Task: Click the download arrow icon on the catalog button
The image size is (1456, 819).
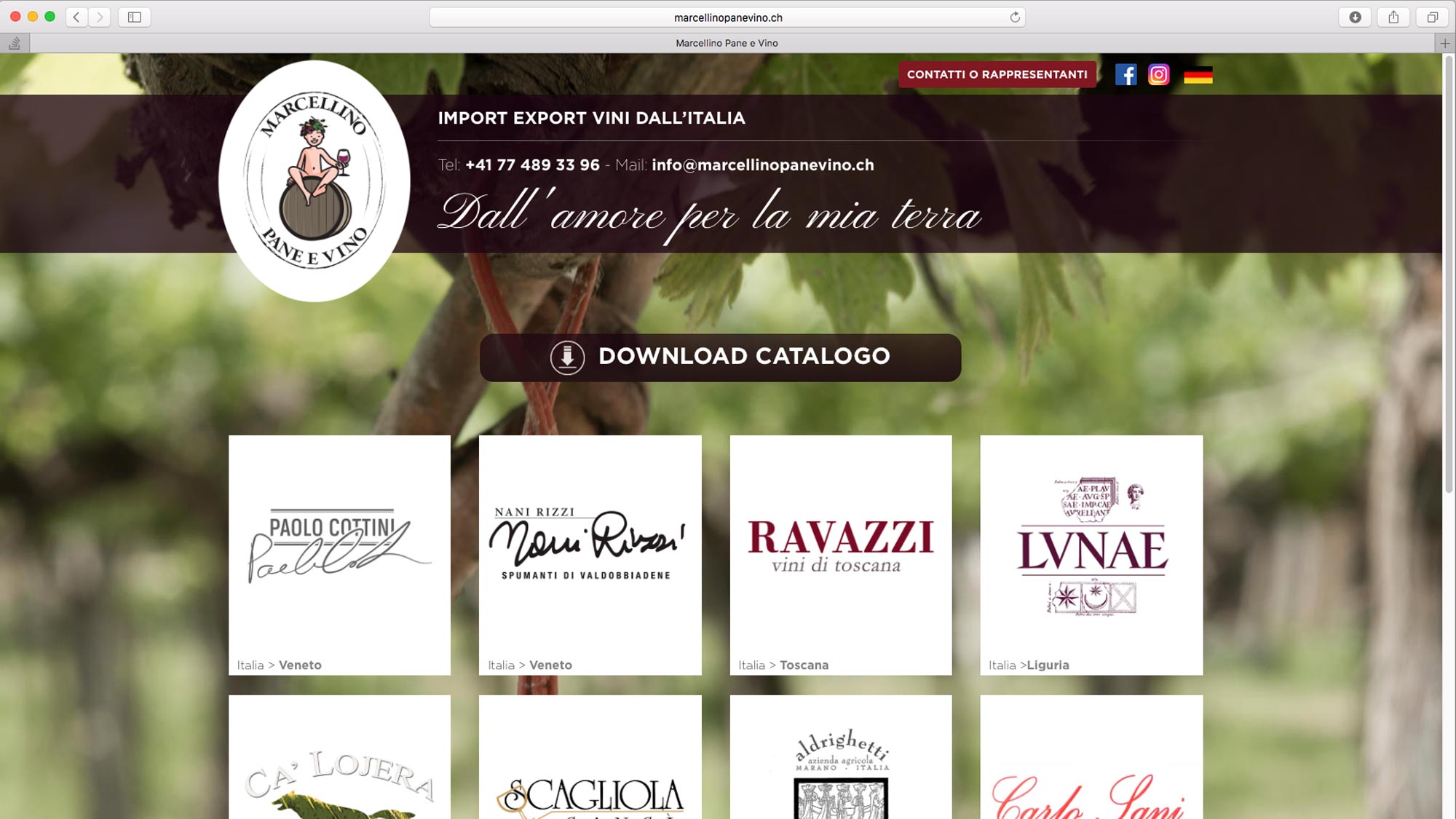Action: pyautogui.click(x=568, y=357)
